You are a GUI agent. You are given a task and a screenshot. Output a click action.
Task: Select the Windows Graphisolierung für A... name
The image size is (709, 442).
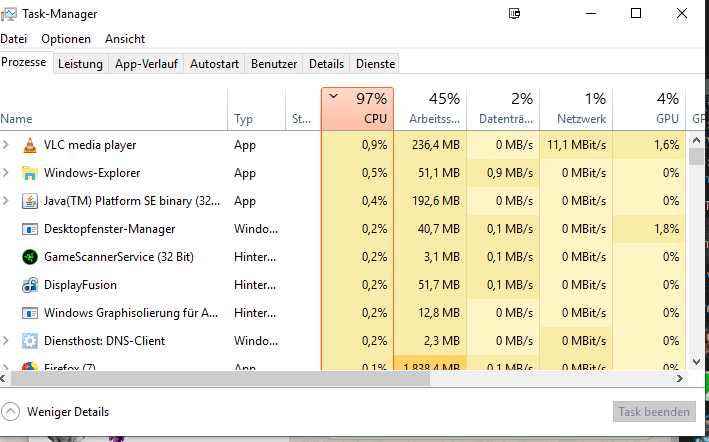pos(131,313)
